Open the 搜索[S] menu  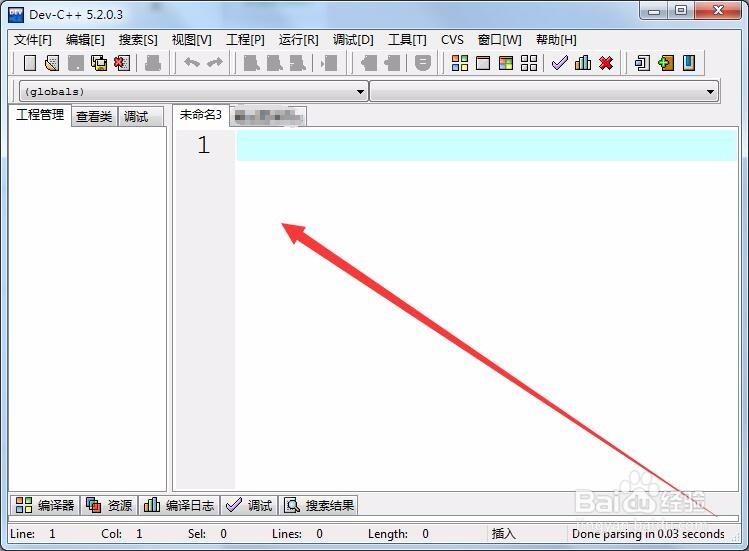coord(138,40)
